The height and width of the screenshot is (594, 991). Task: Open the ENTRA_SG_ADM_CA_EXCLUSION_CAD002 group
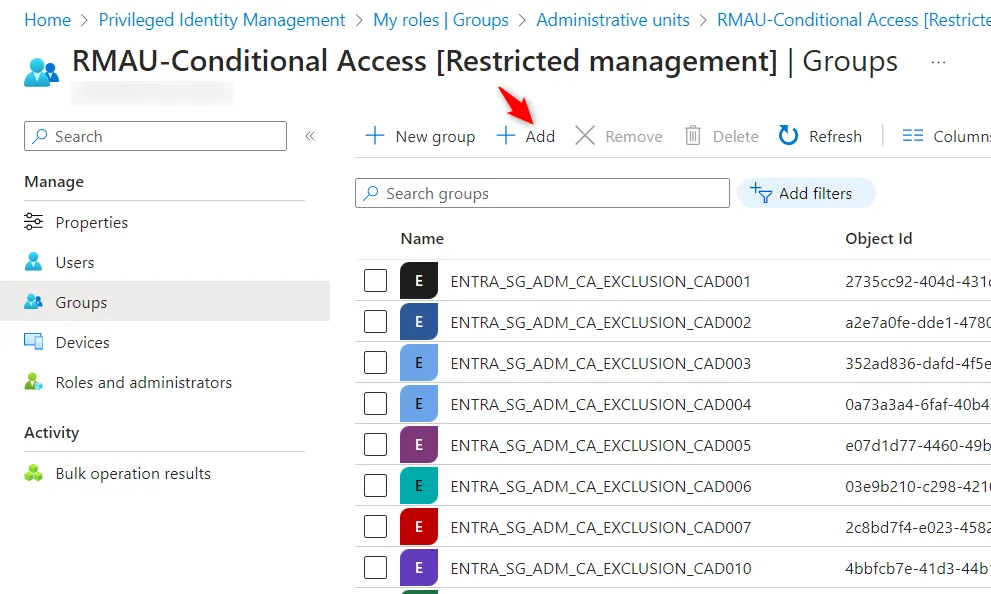tap(600, 322)
